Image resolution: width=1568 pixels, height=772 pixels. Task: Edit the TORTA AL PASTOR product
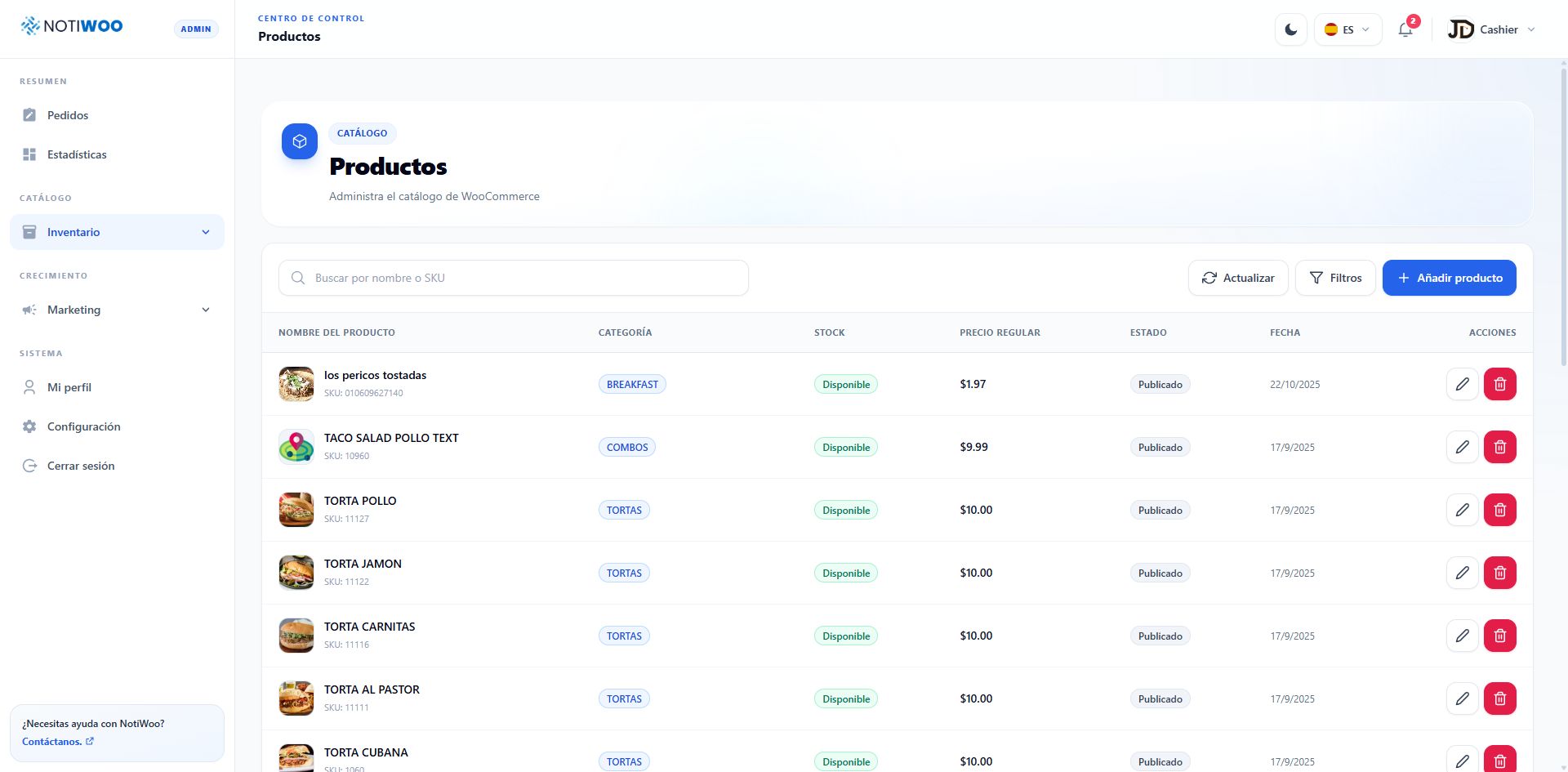point(1463,698)
